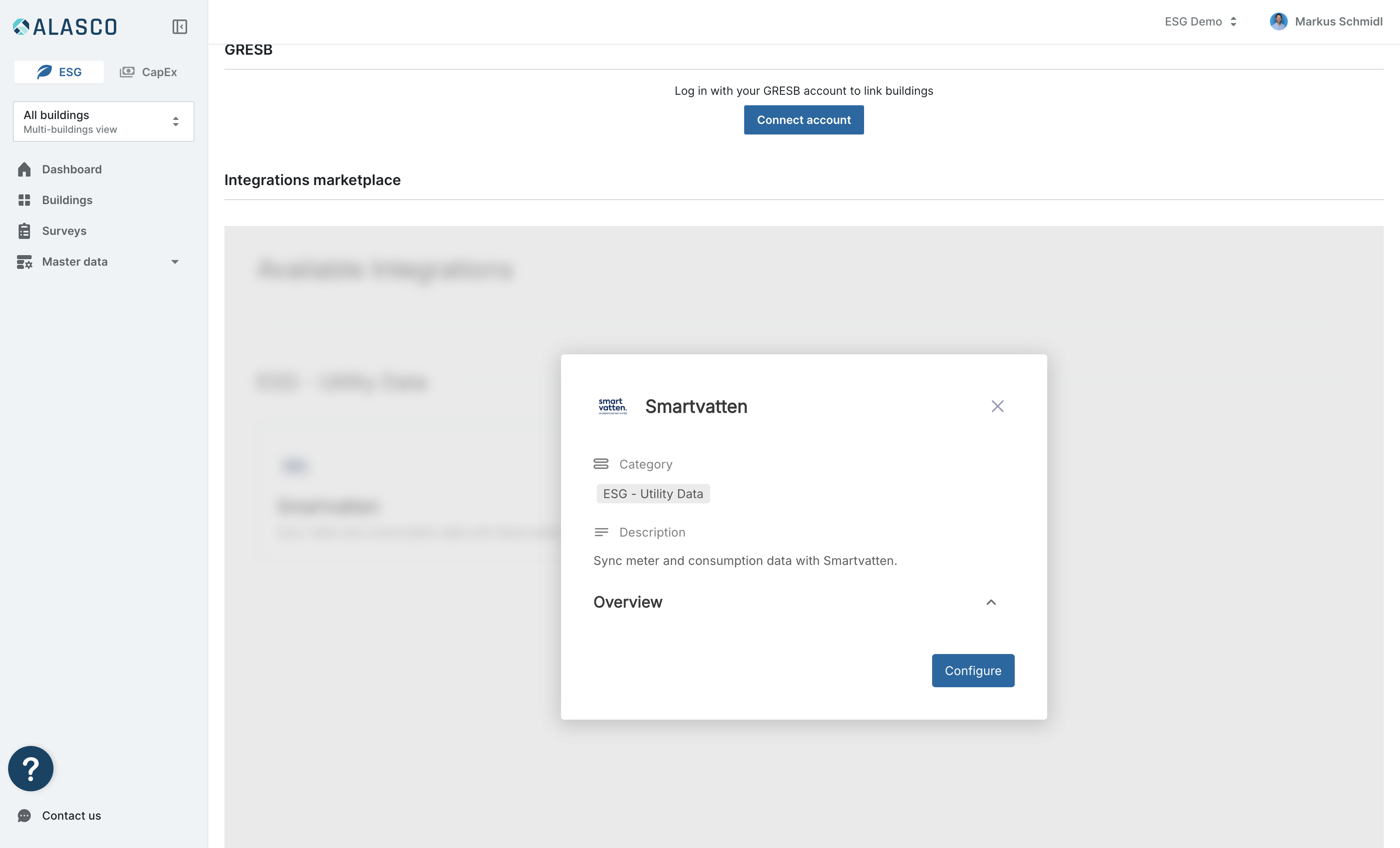This screenshot has width=1400, height=848.
Task: Click the GRESB section heading
Action: pyautogui.click(x=248, y=50)
